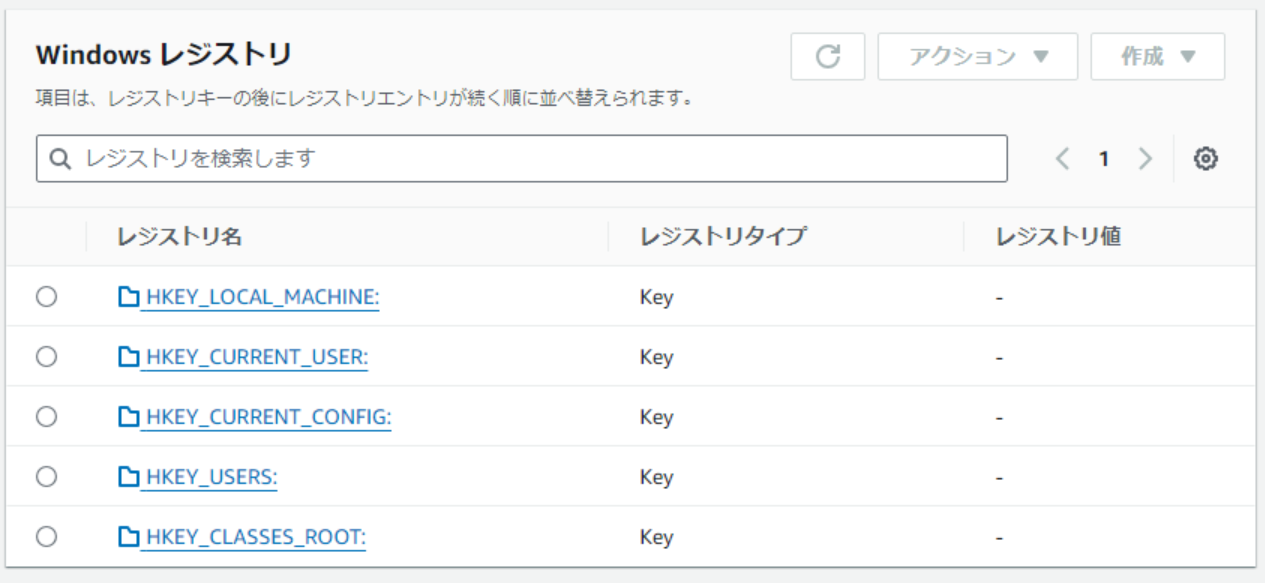Click the レジストリを検索します search field

coord(521,158)
